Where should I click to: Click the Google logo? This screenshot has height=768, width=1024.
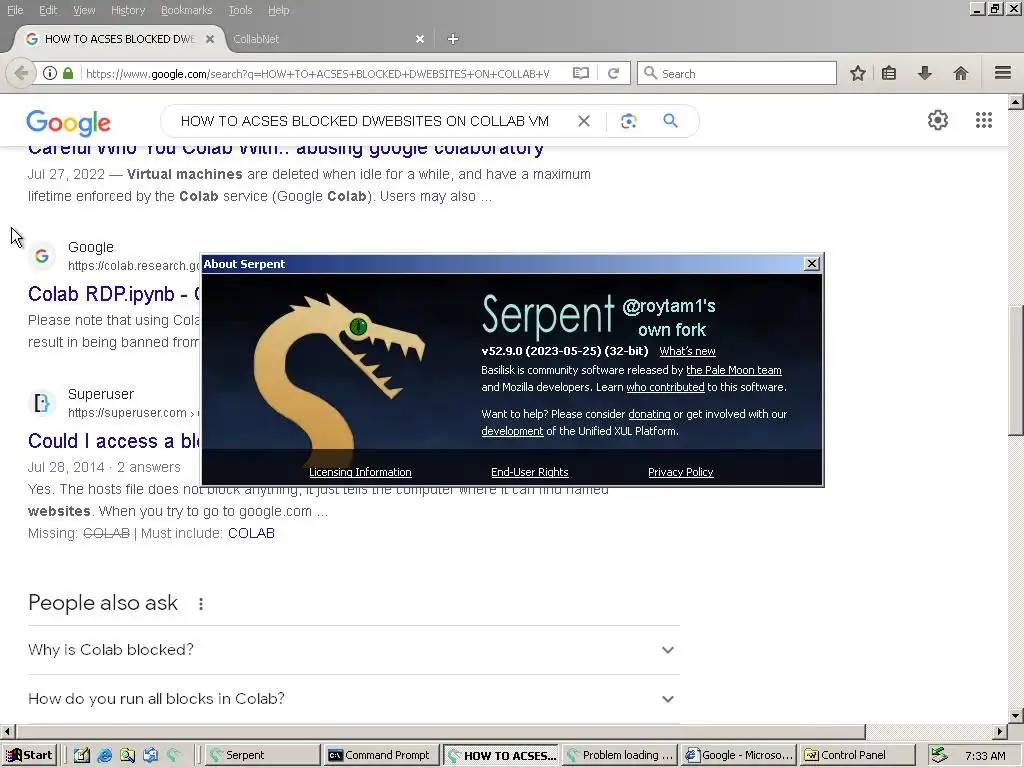69,123
